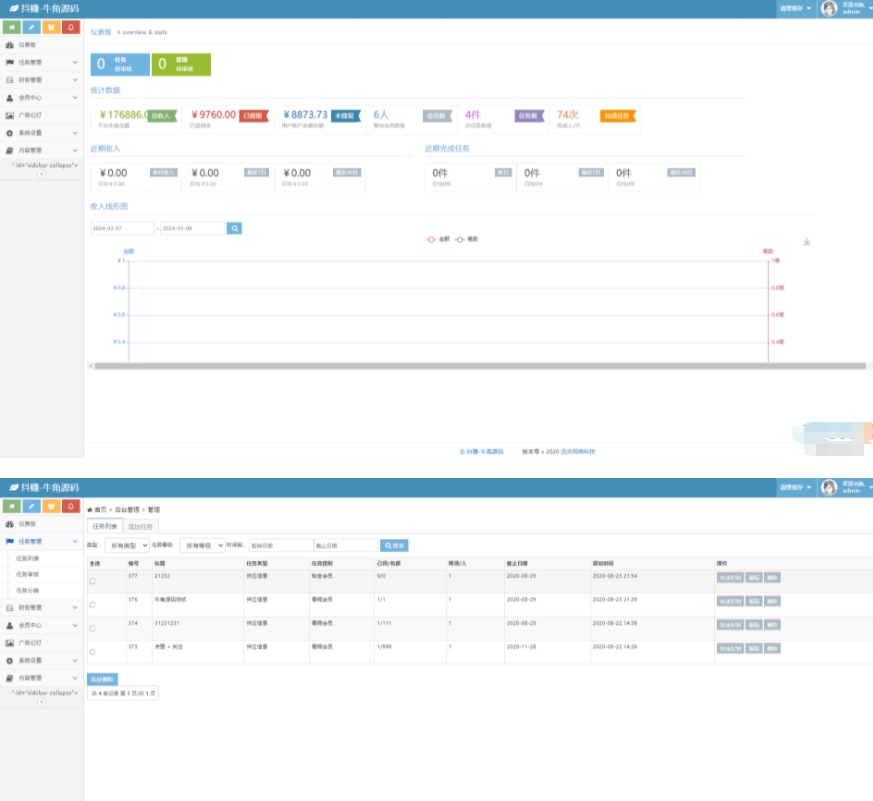Expand 财务管理 in the dashboard page sidebar
The height and width of the screenshot is (801, 873).
coord(41,80)
